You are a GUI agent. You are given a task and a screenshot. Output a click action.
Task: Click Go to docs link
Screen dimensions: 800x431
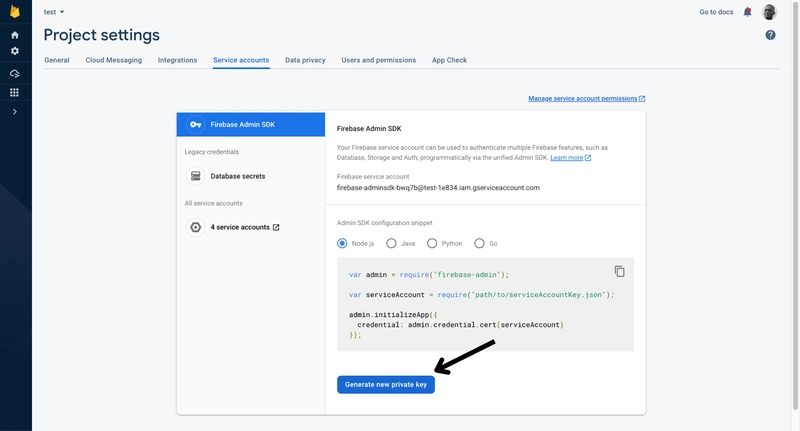point(716,12)
